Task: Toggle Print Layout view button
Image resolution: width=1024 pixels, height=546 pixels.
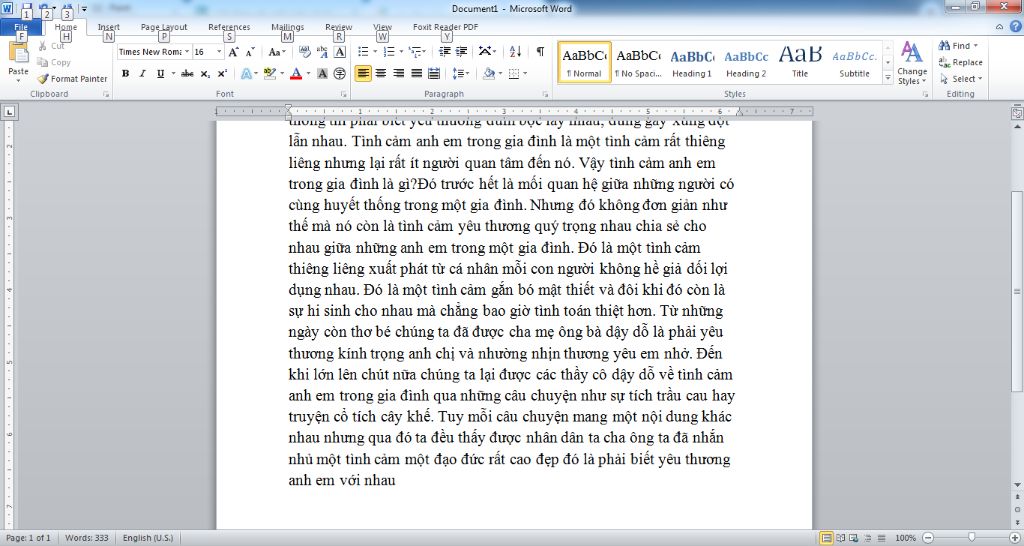Action: (827, 538)
